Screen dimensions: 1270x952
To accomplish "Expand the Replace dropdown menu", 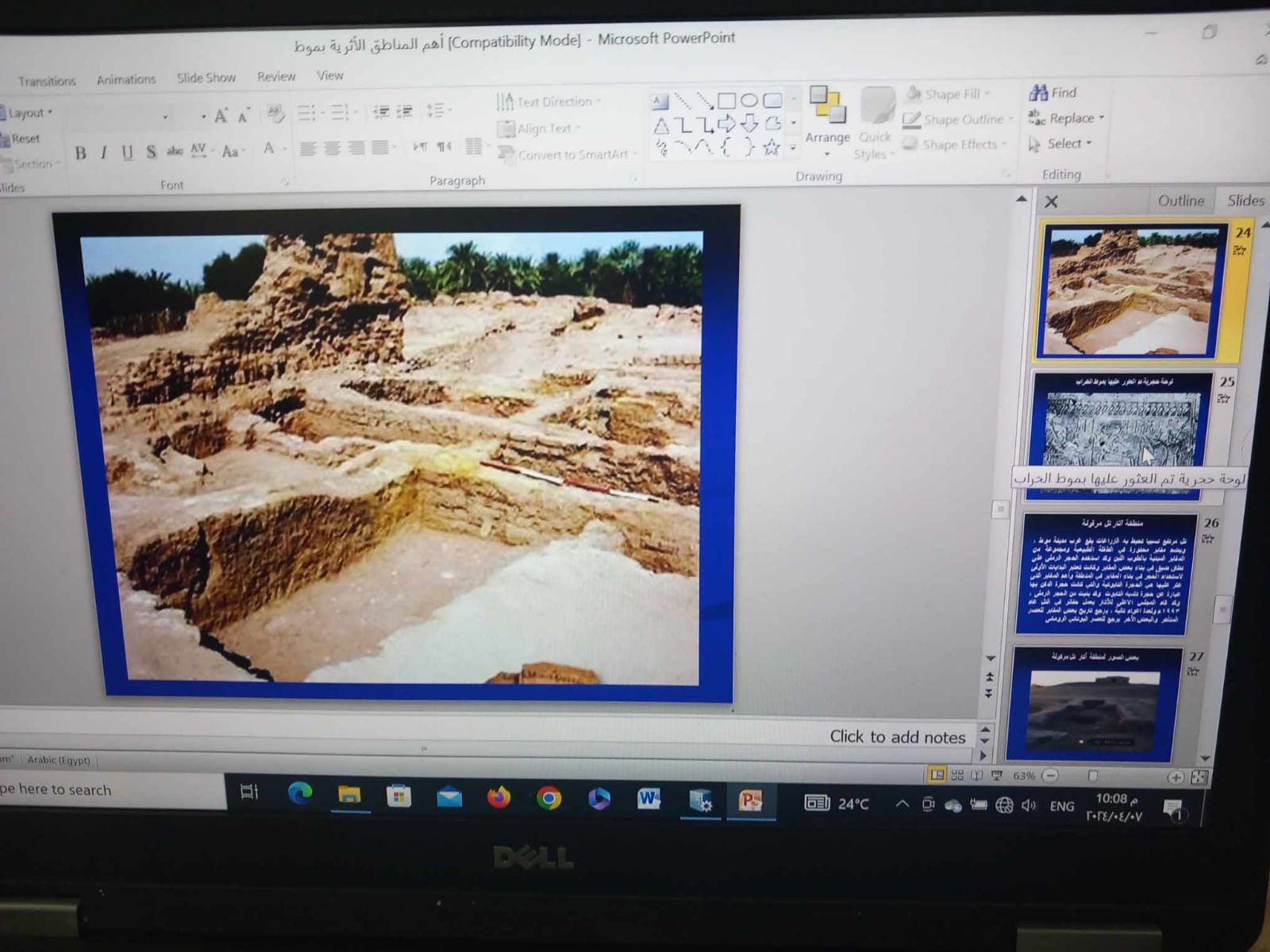I will [x=1101, y=118].
